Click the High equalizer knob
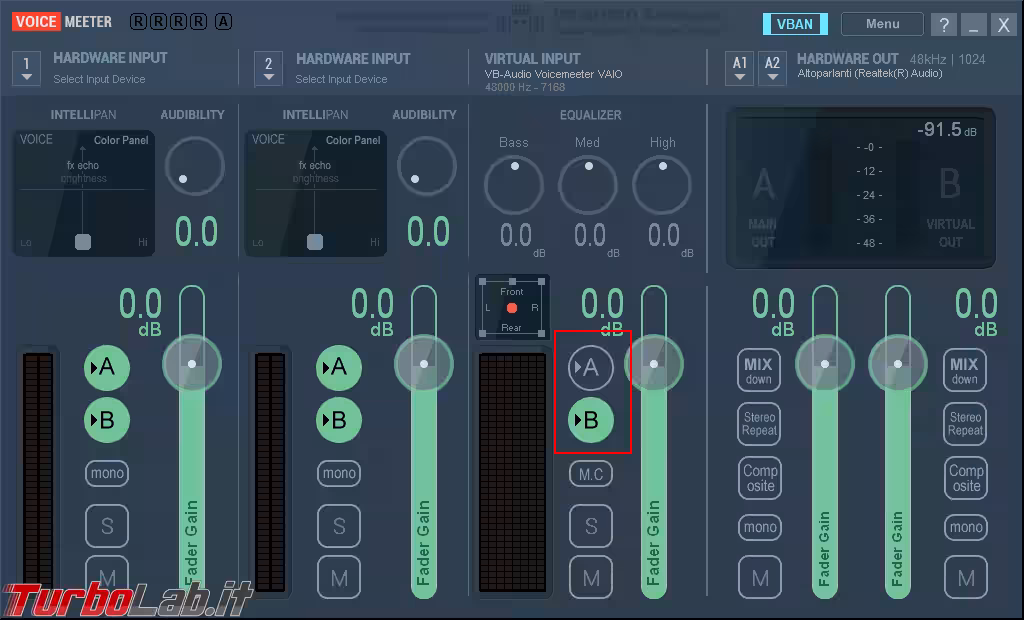Image resolution: width=1024 pixels, height=620 pixels. click(x=661, y=185)
